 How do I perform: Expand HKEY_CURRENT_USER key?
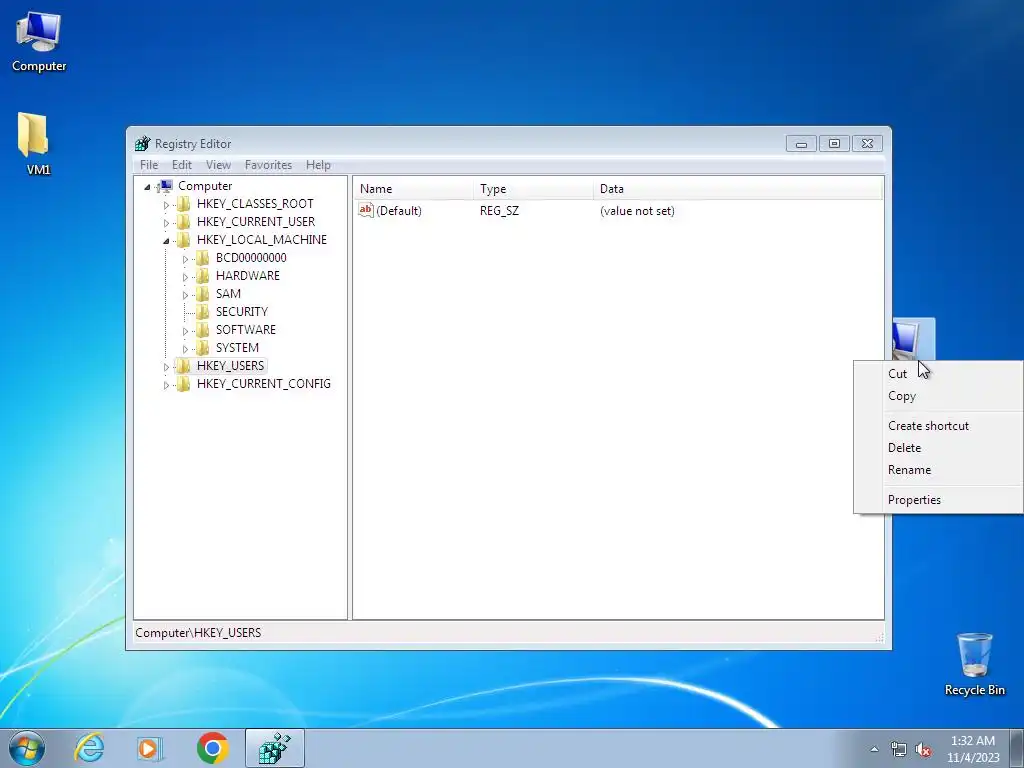coord(167,223)
